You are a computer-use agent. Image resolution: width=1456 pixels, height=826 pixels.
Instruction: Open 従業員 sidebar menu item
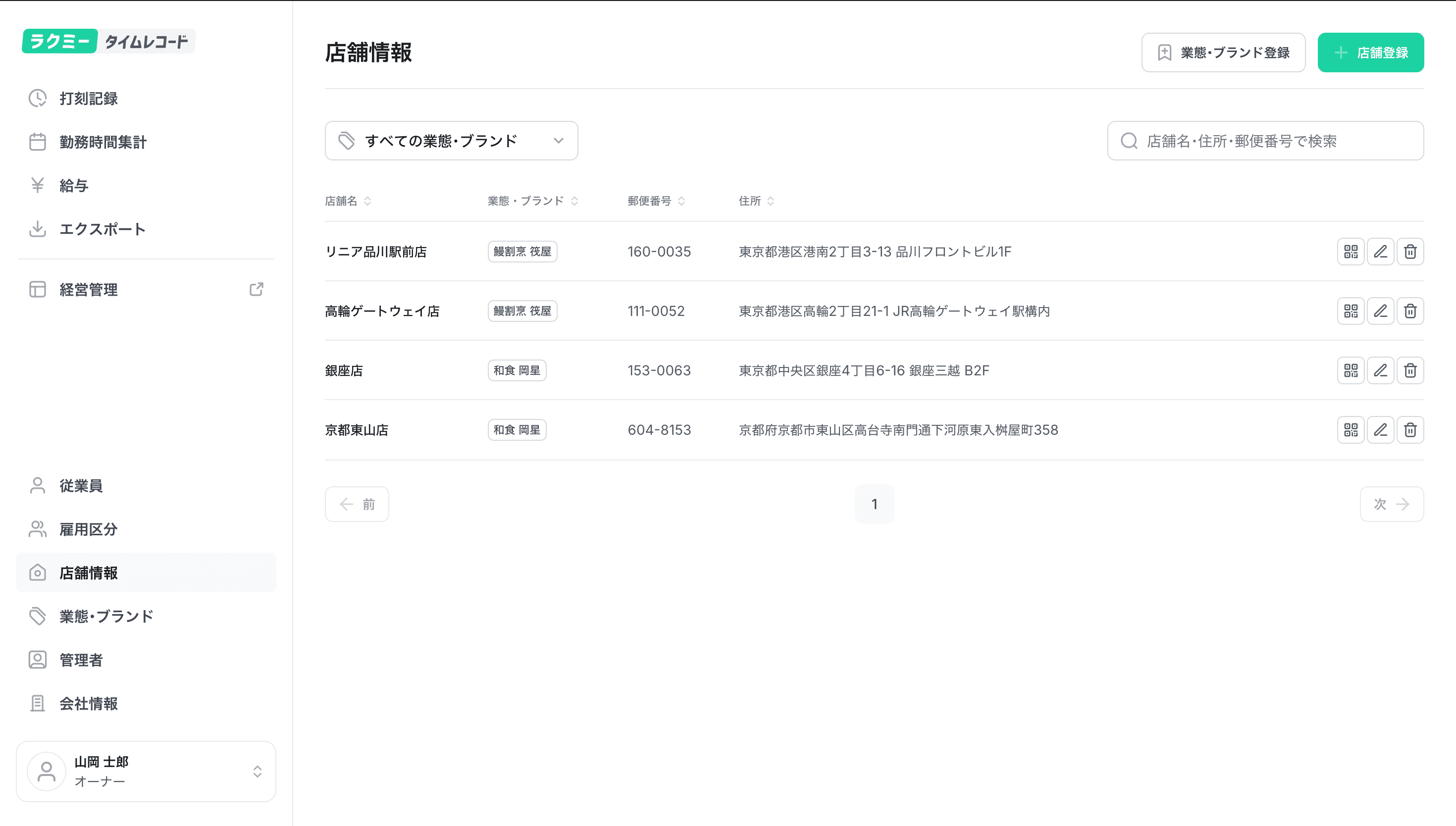click(81, 486)
